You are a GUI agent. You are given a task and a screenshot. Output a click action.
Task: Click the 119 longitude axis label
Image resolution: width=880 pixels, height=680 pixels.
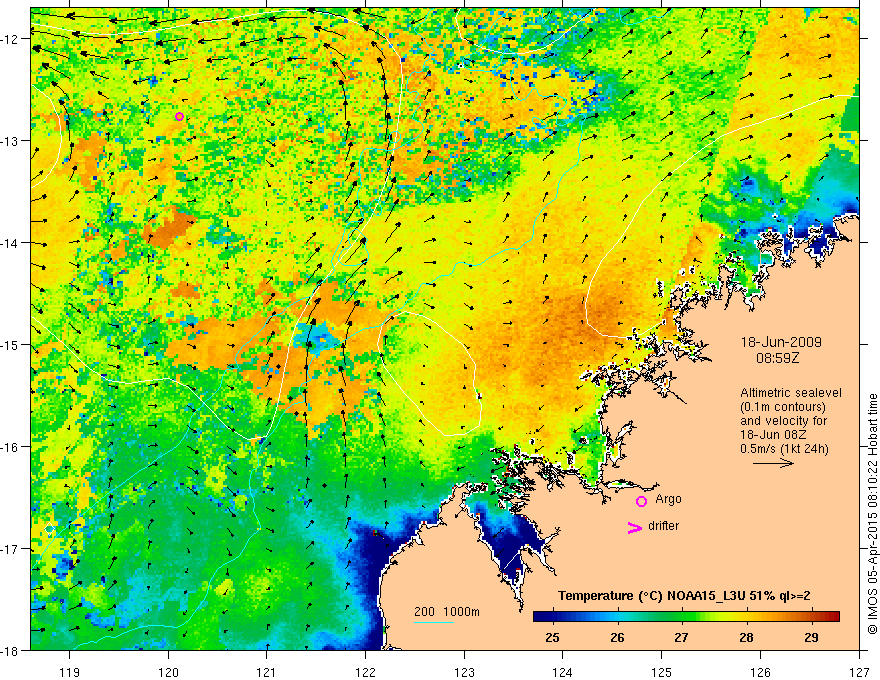pos(70,672)
